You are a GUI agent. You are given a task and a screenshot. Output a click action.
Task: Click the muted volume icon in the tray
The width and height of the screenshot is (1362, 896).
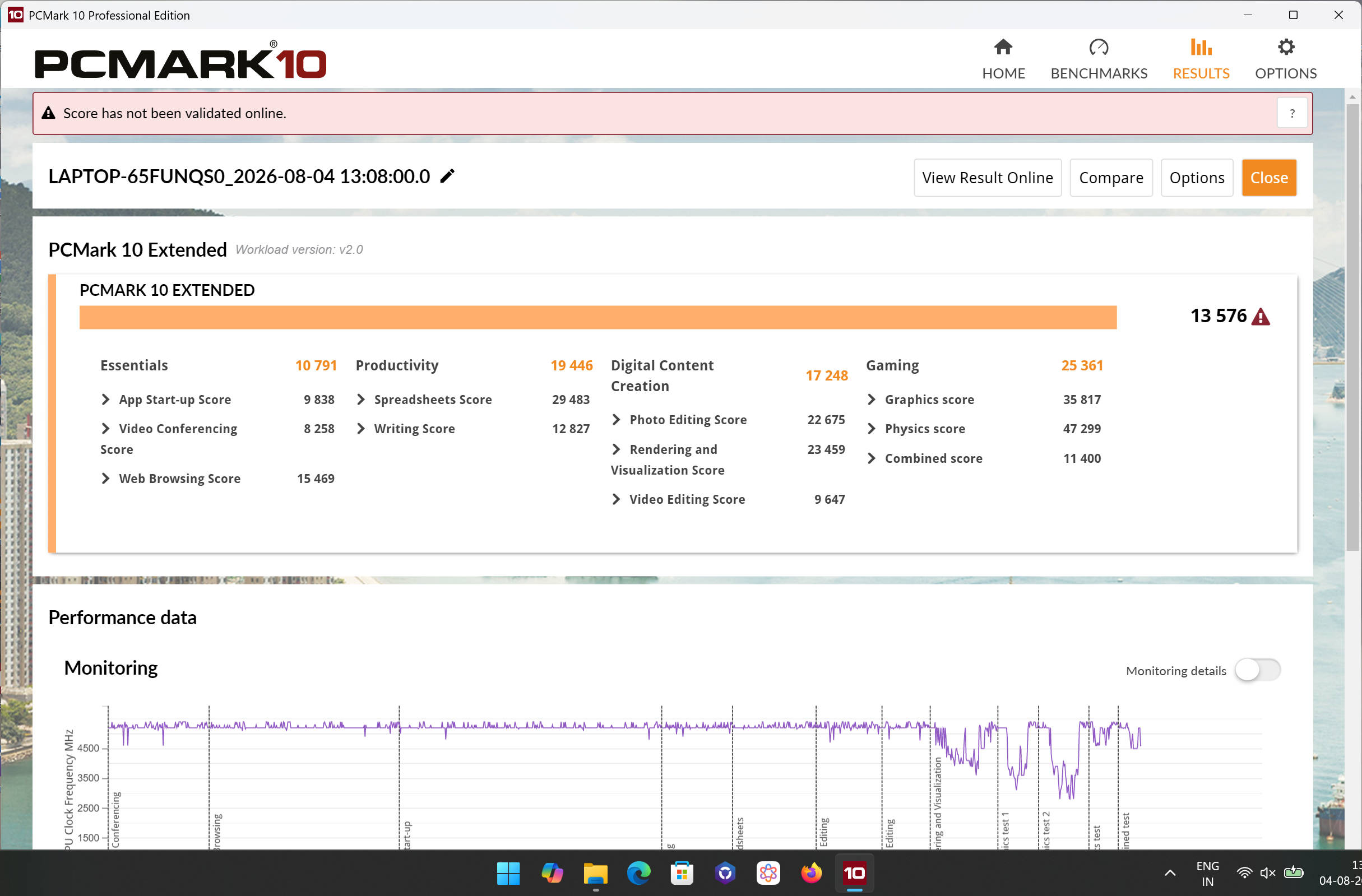coord(1268,873)
